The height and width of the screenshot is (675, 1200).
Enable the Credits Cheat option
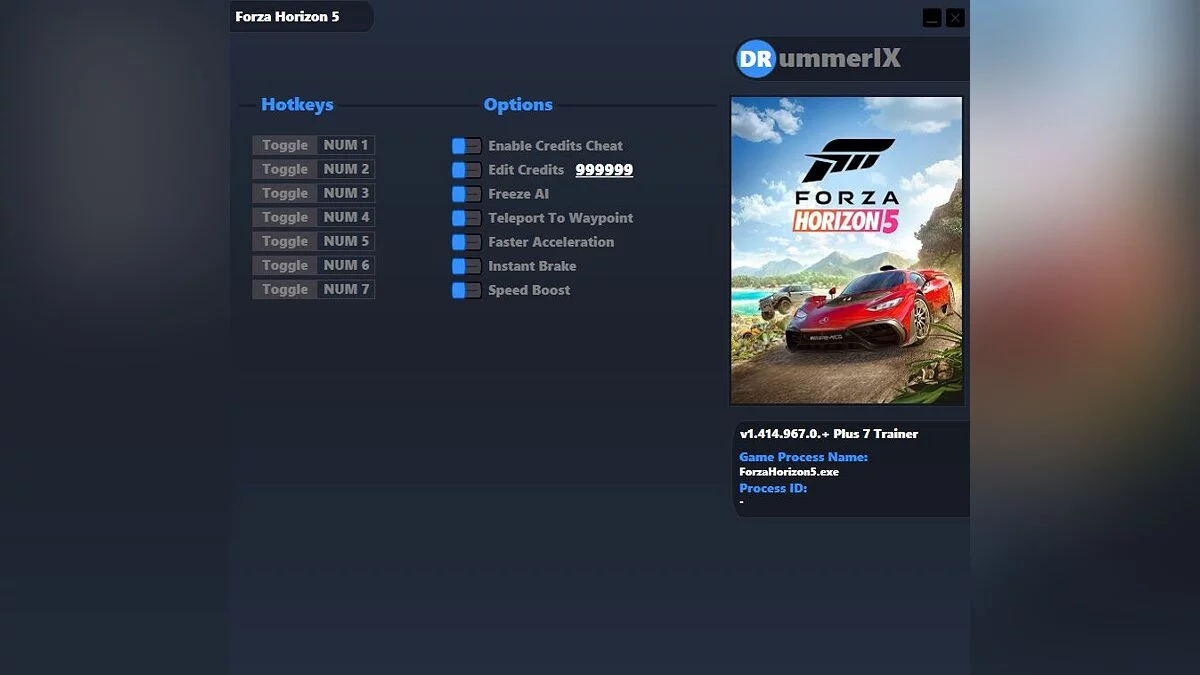pyautogui.click(x=466, y=145)
